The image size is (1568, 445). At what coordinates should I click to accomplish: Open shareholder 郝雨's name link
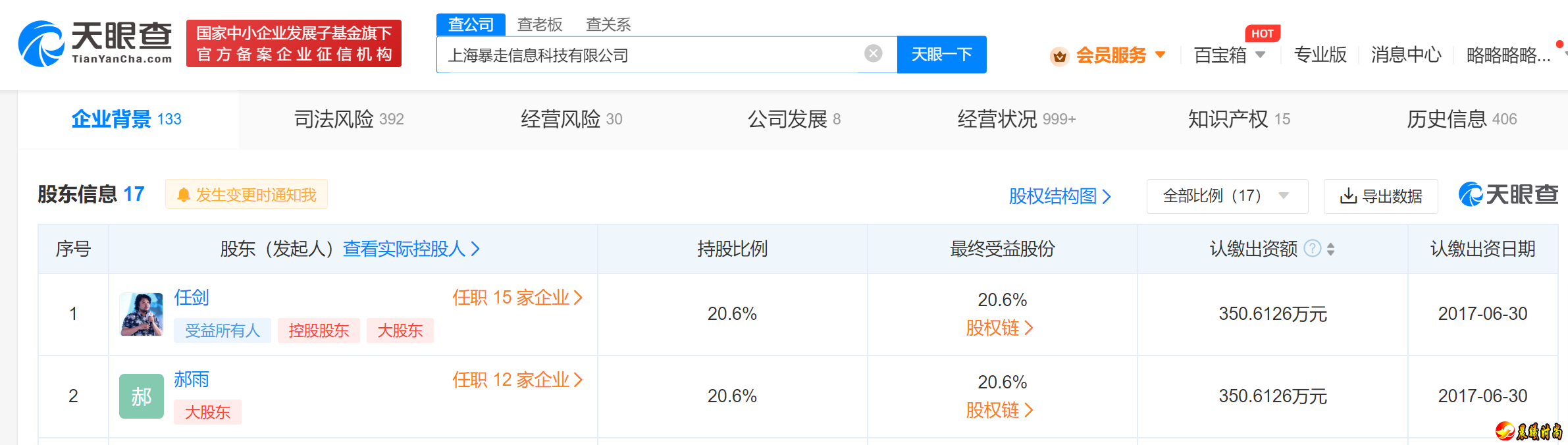click(192, 380)
